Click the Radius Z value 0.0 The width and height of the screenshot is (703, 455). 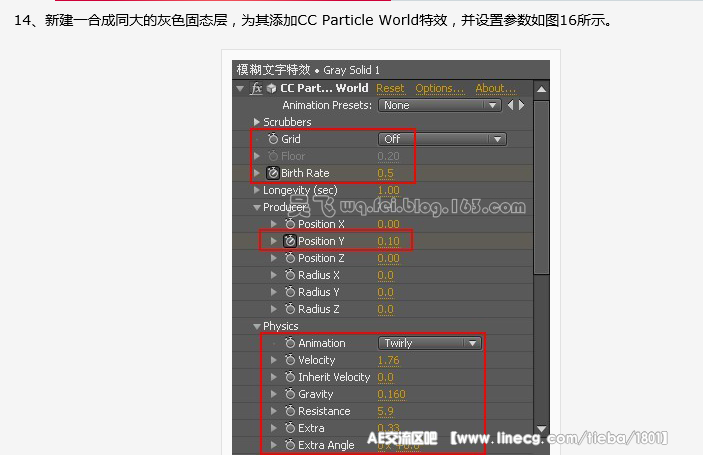pos(386,310)
